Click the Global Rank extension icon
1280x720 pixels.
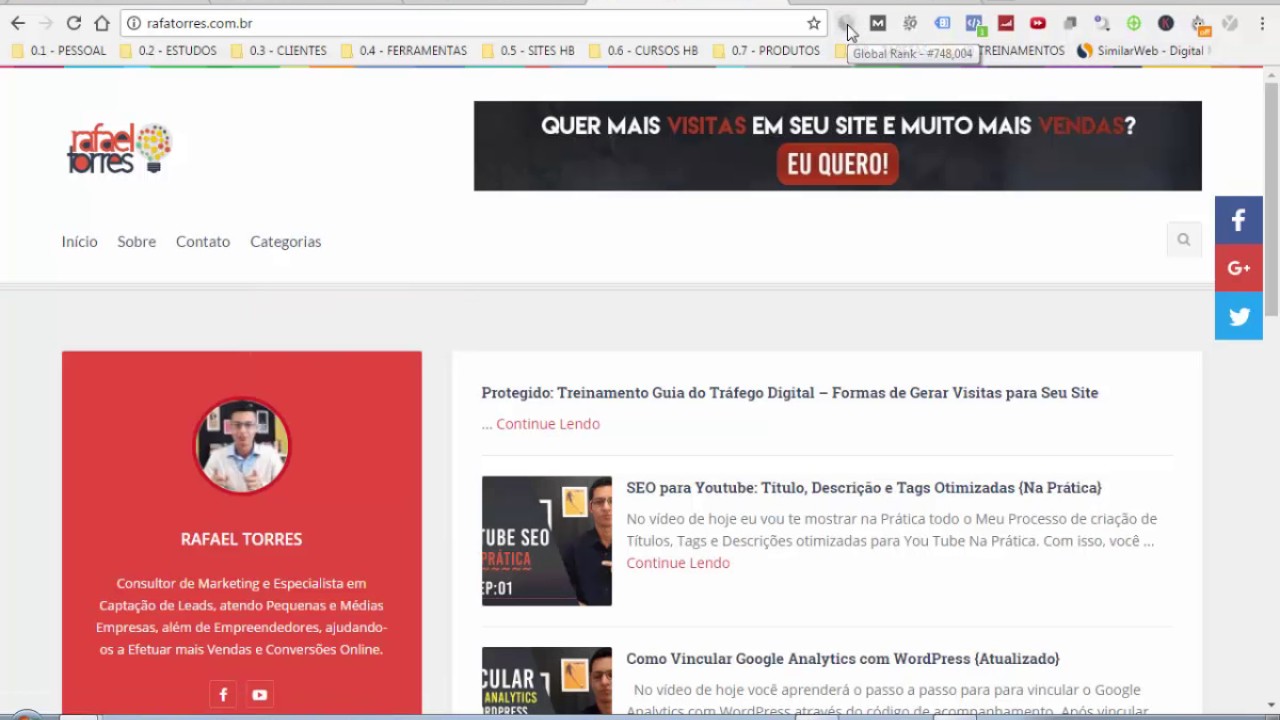(x=846, y=23)
